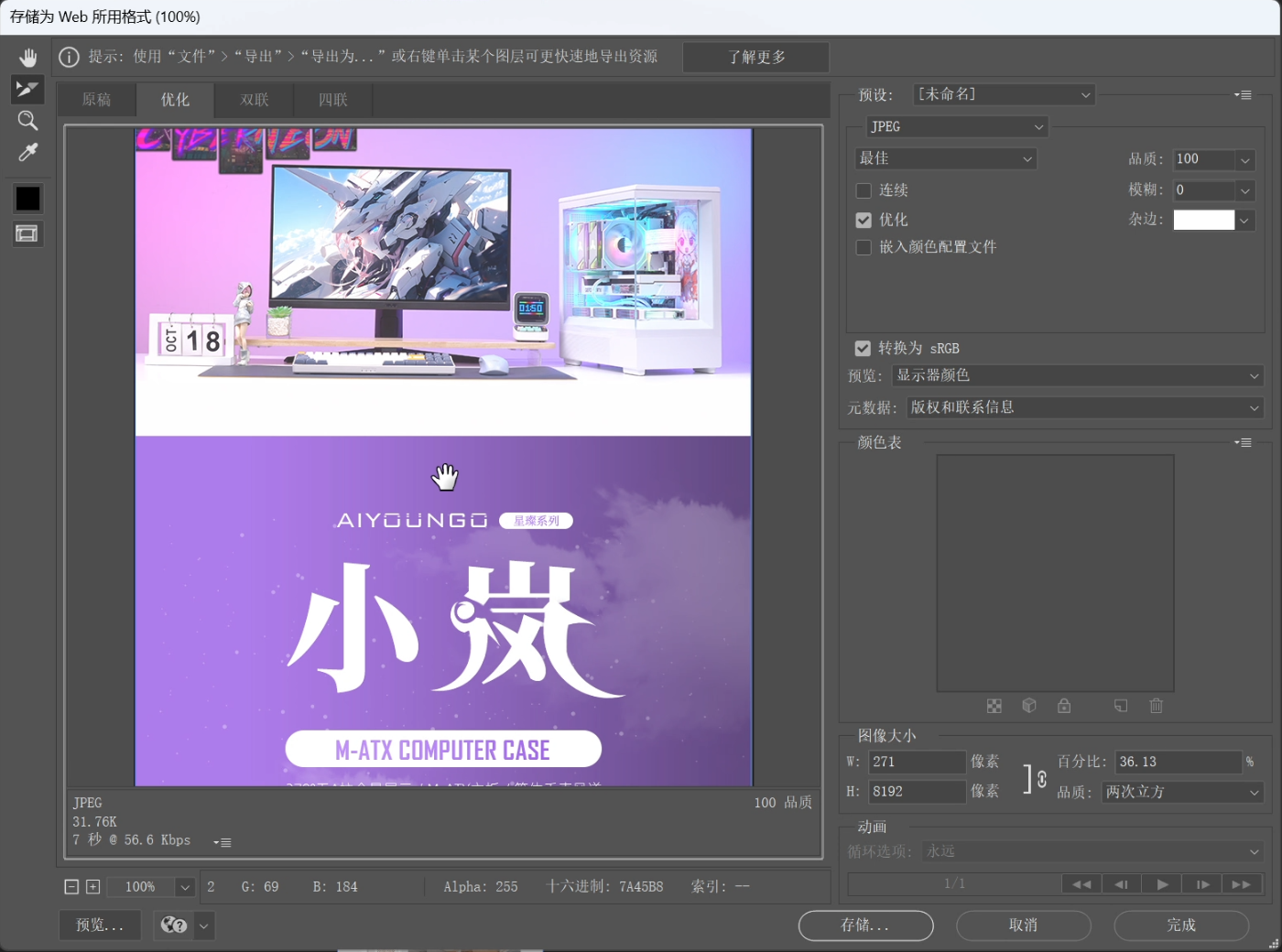The width and height of the screenshot is (1282, 952).
Task: Click the black eyedropper color swatch
Action: click(27, 199)
